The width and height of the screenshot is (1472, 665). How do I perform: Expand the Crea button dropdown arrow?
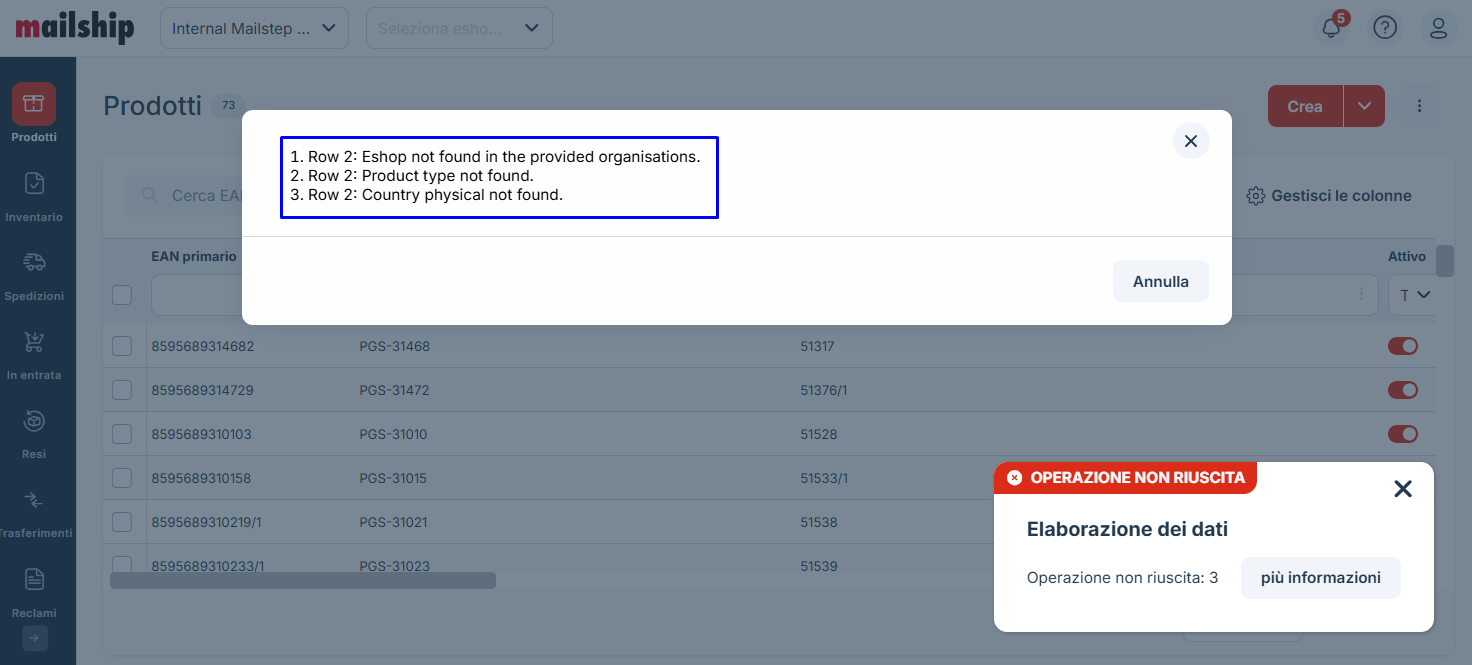1364,106
